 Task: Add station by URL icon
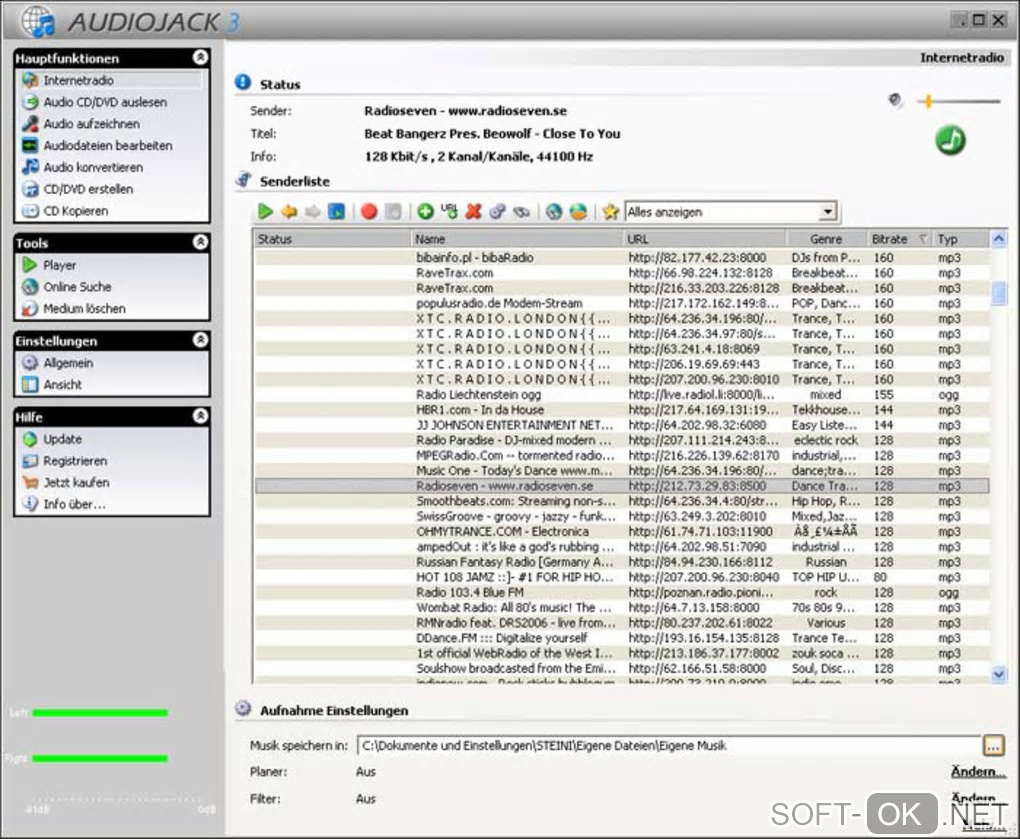450,211
